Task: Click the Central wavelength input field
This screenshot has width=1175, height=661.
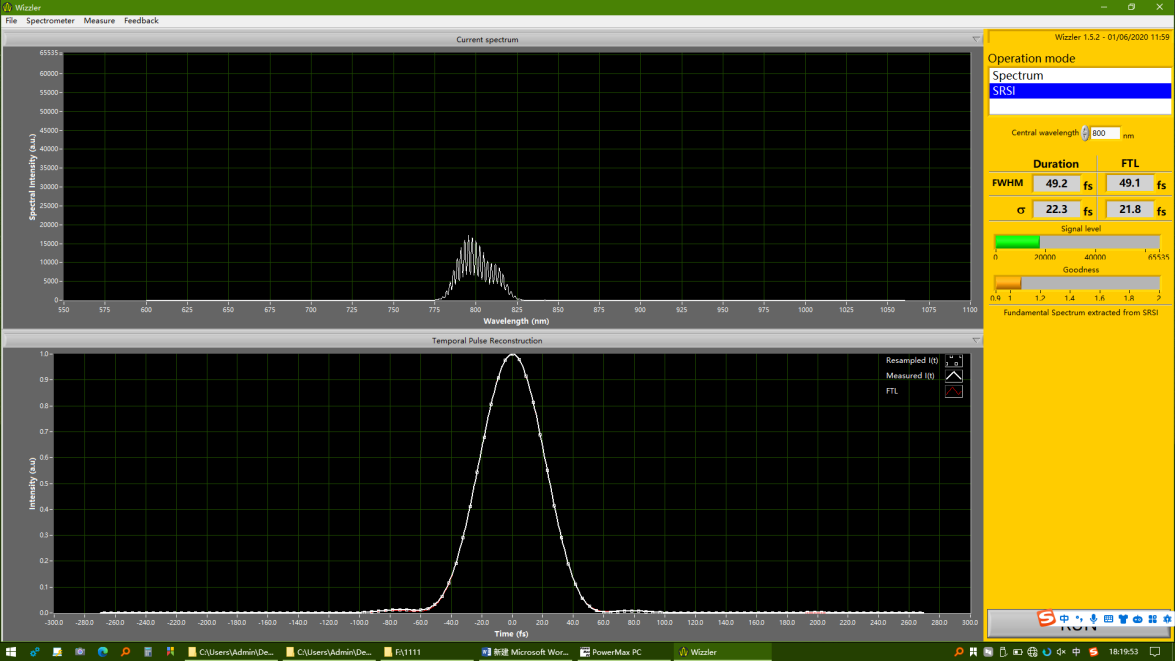Action: point(1104,133)
